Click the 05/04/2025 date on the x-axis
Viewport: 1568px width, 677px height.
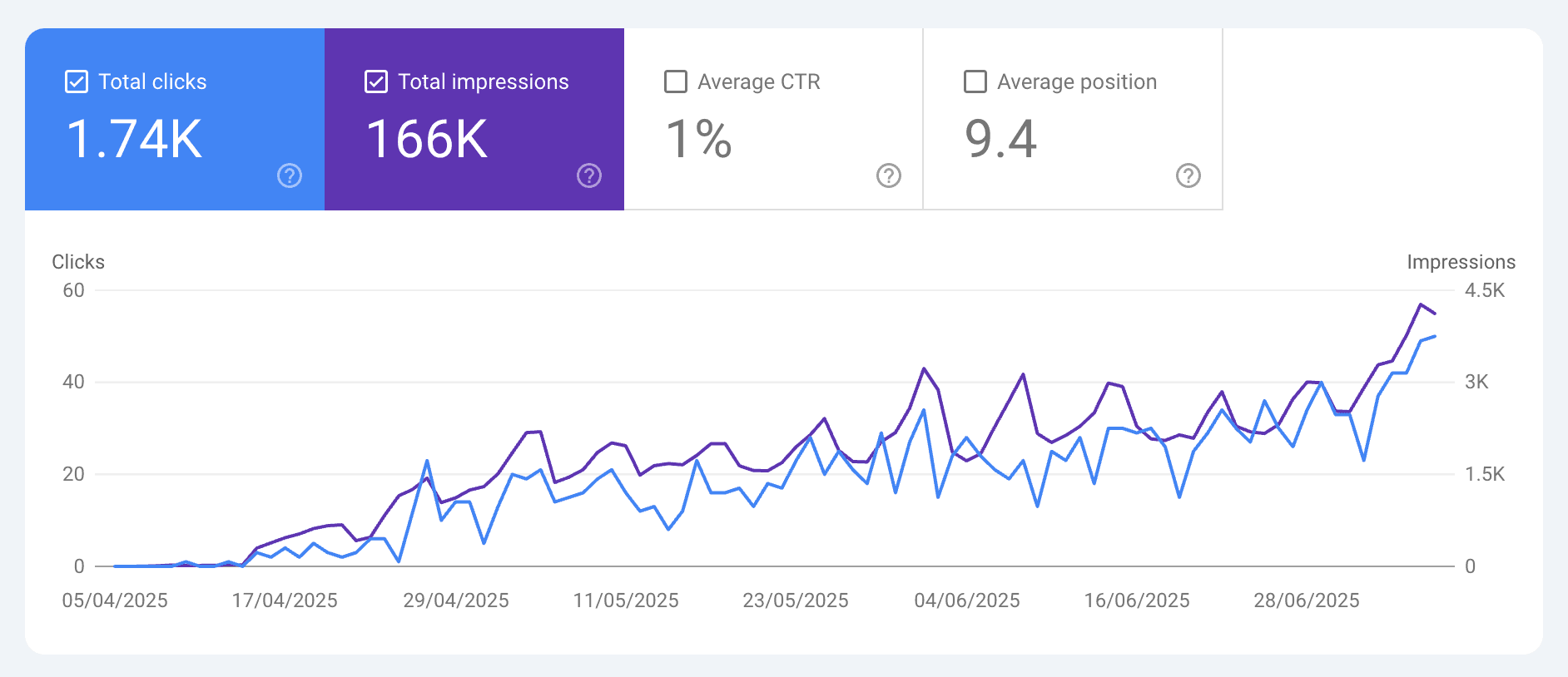click(x=115, y=600)
